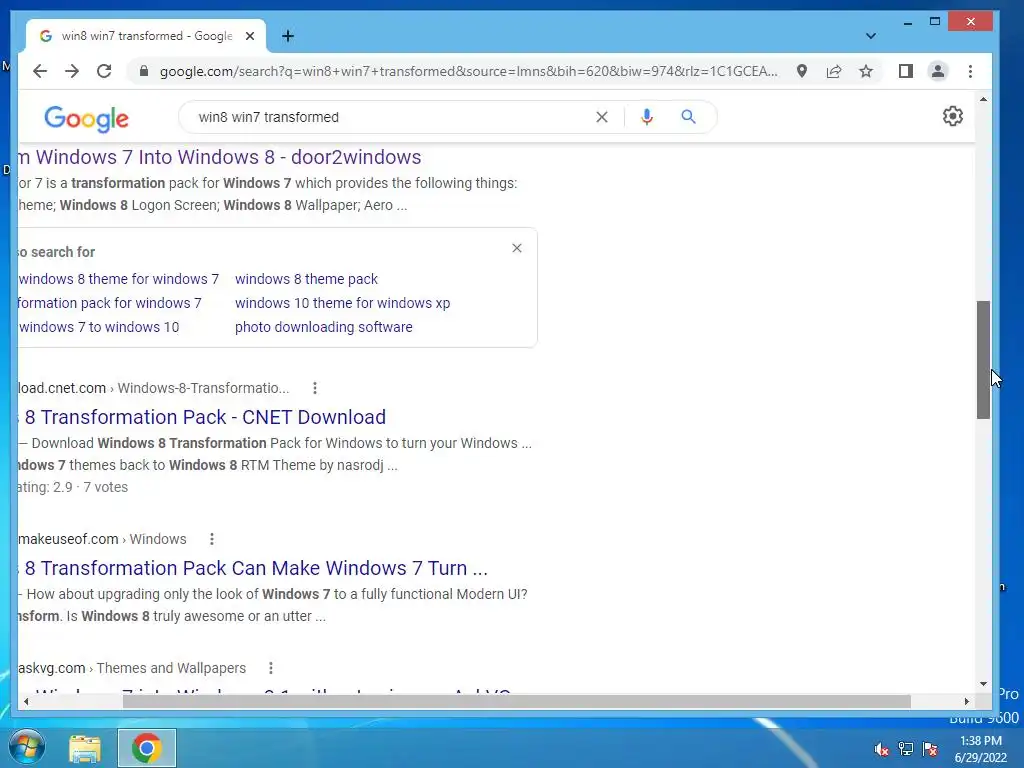The image size is (1024, 768).
Task: Clear the search box with X
Action: click(602, 117)
